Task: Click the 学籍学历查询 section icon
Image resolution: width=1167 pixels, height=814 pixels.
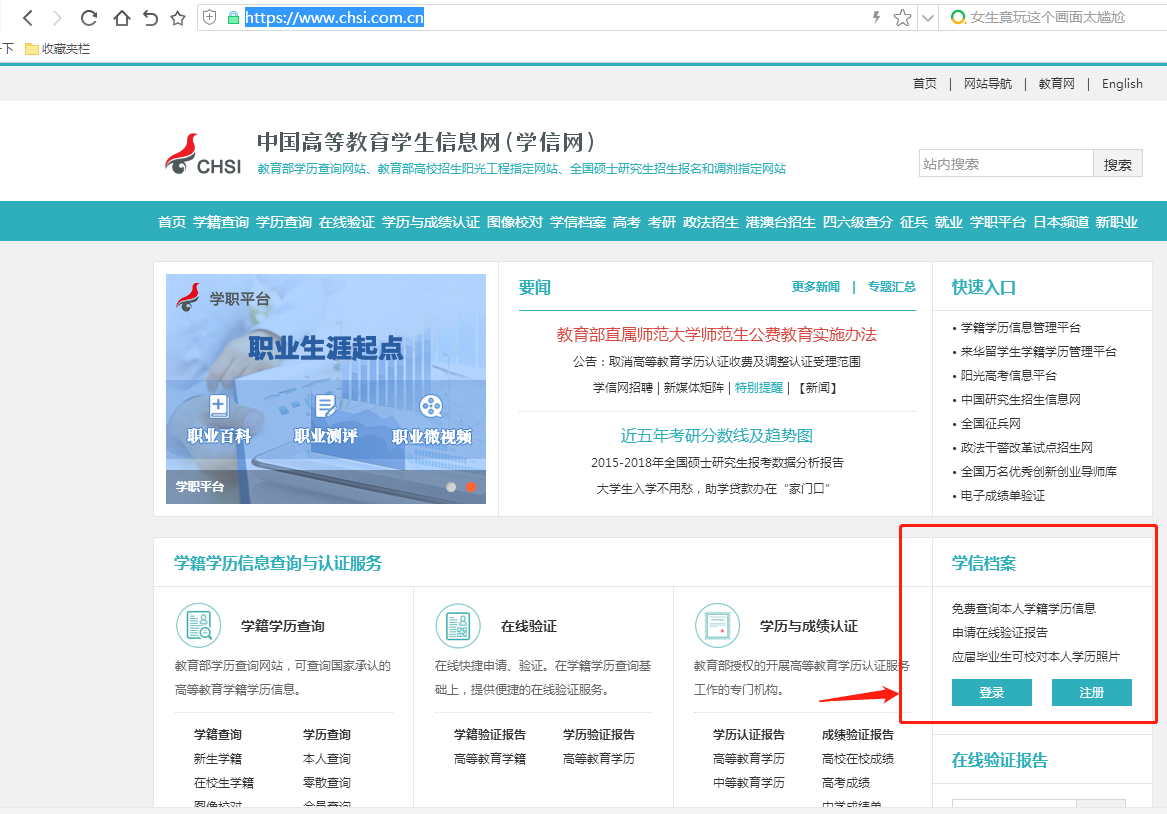Action: click(x=198, y=626)
